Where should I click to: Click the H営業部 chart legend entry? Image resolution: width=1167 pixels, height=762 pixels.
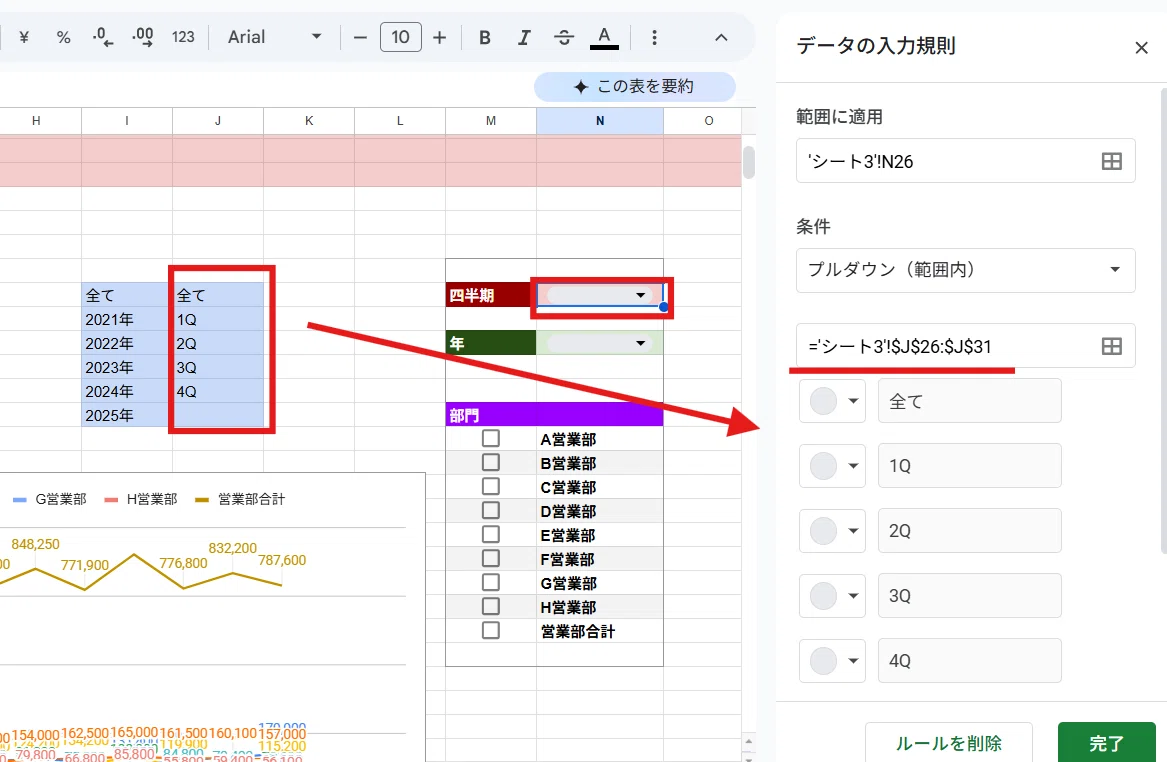click(141, 499)
